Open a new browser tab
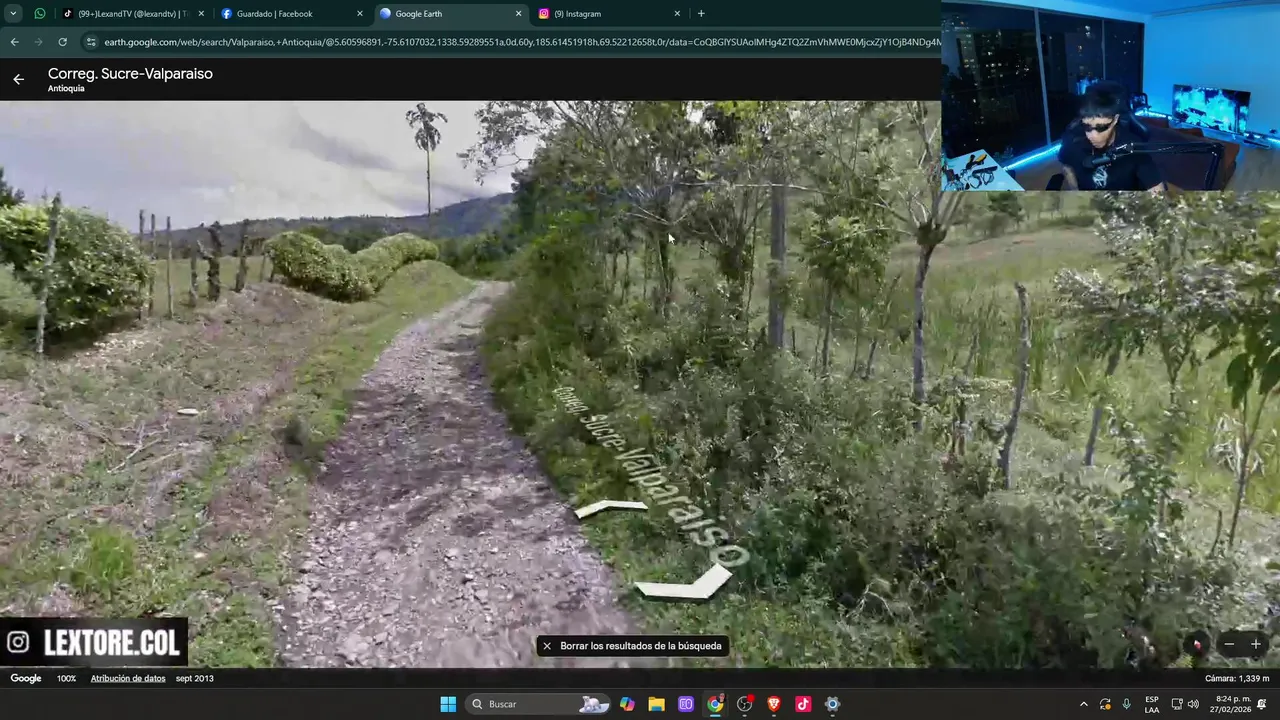Viewport: 1280px width, 720px height. pyautogui.click(x=701, y=14)
